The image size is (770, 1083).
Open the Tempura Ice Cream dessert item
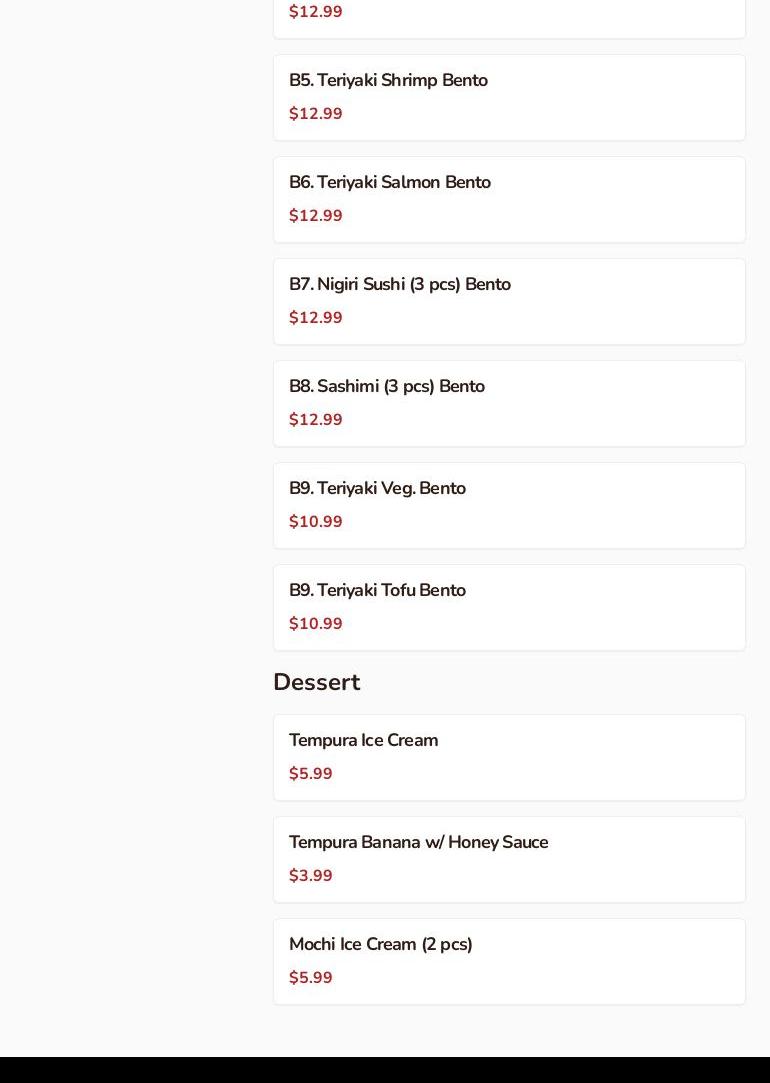point(363,741)
